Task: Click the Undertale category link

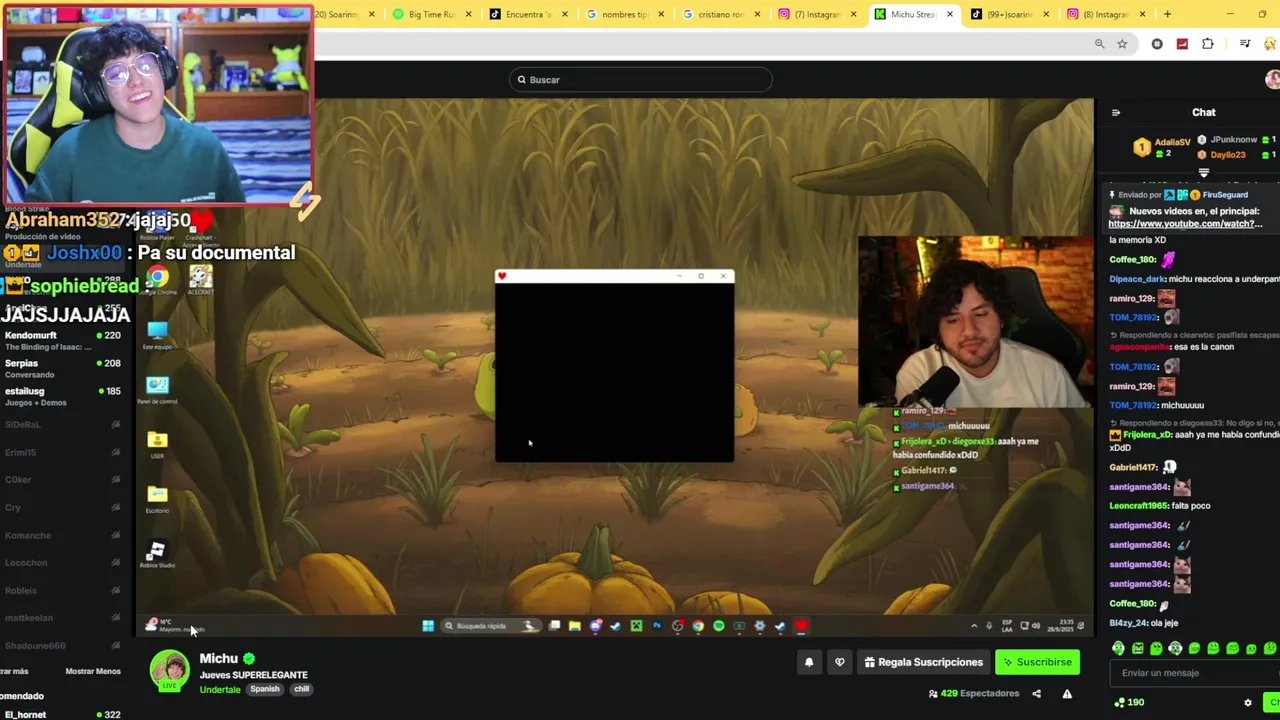Action: point(220,689)
